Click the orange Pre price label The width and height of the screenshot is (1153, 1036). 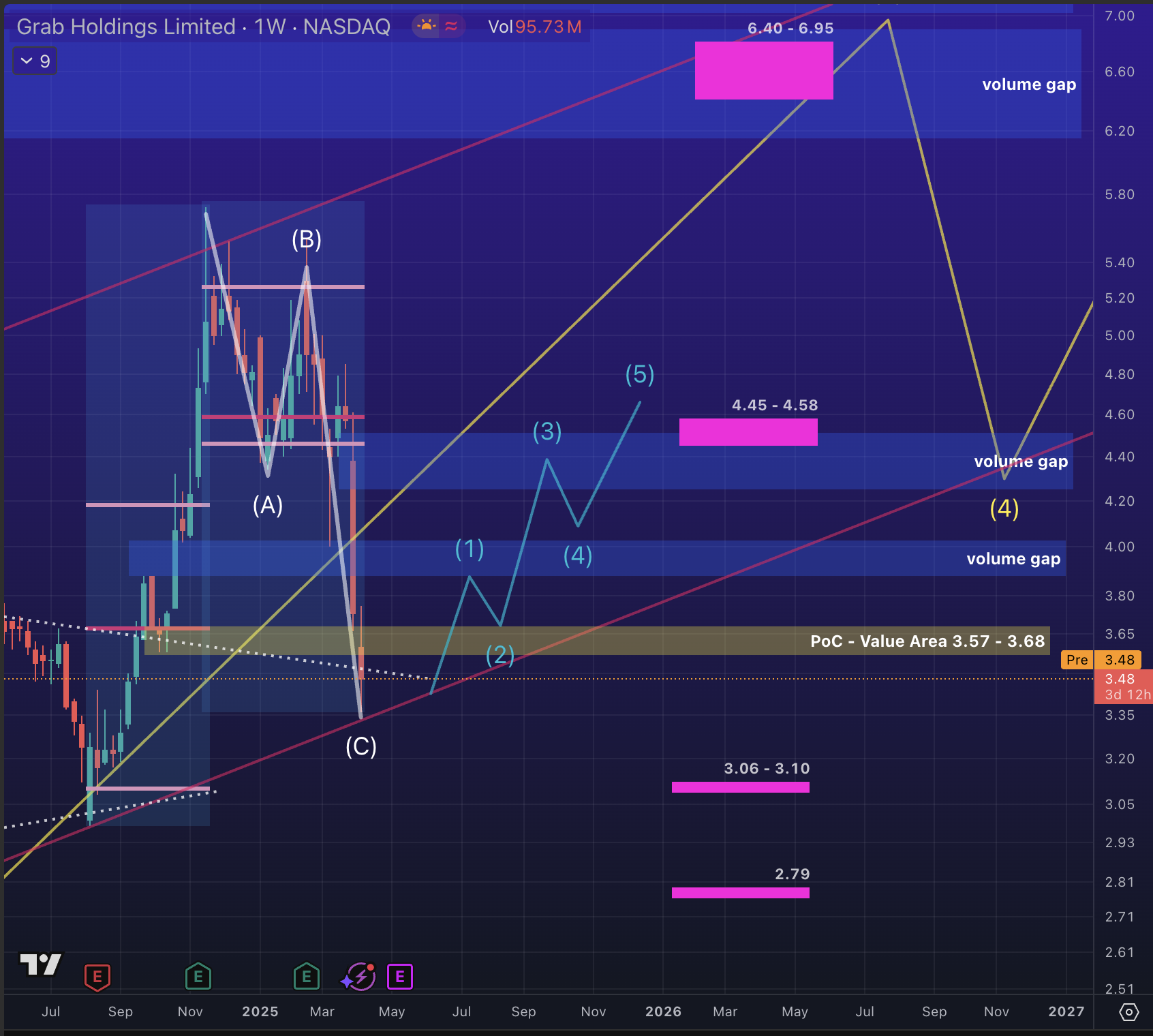coord(1077,660)
